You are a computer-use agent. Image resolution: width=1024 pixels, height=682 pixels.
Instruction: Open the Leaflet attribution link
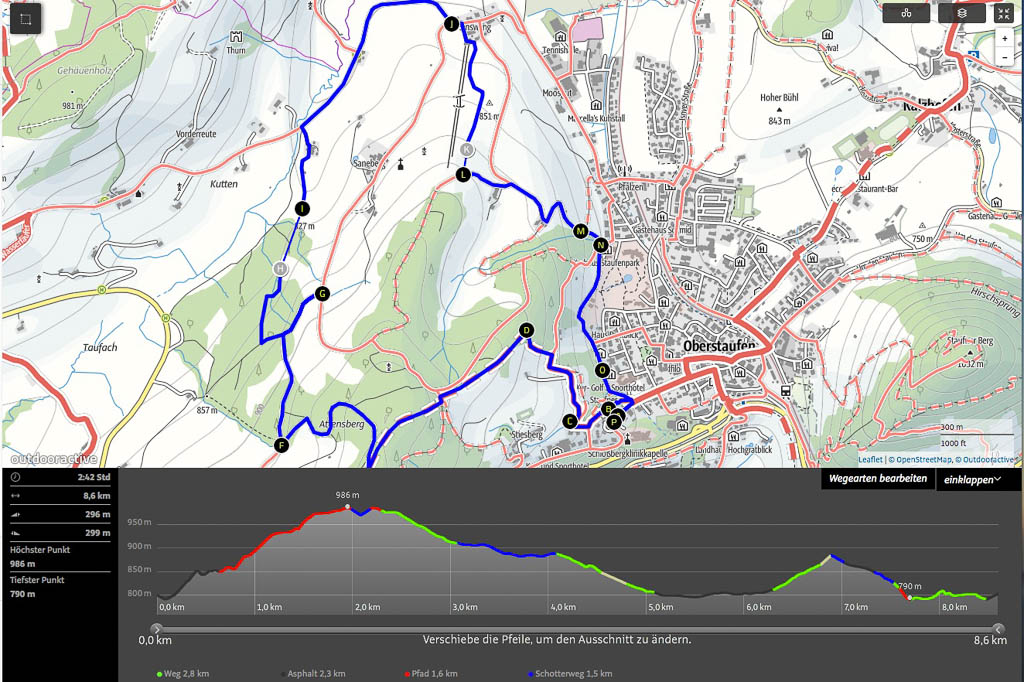point(870,460)
